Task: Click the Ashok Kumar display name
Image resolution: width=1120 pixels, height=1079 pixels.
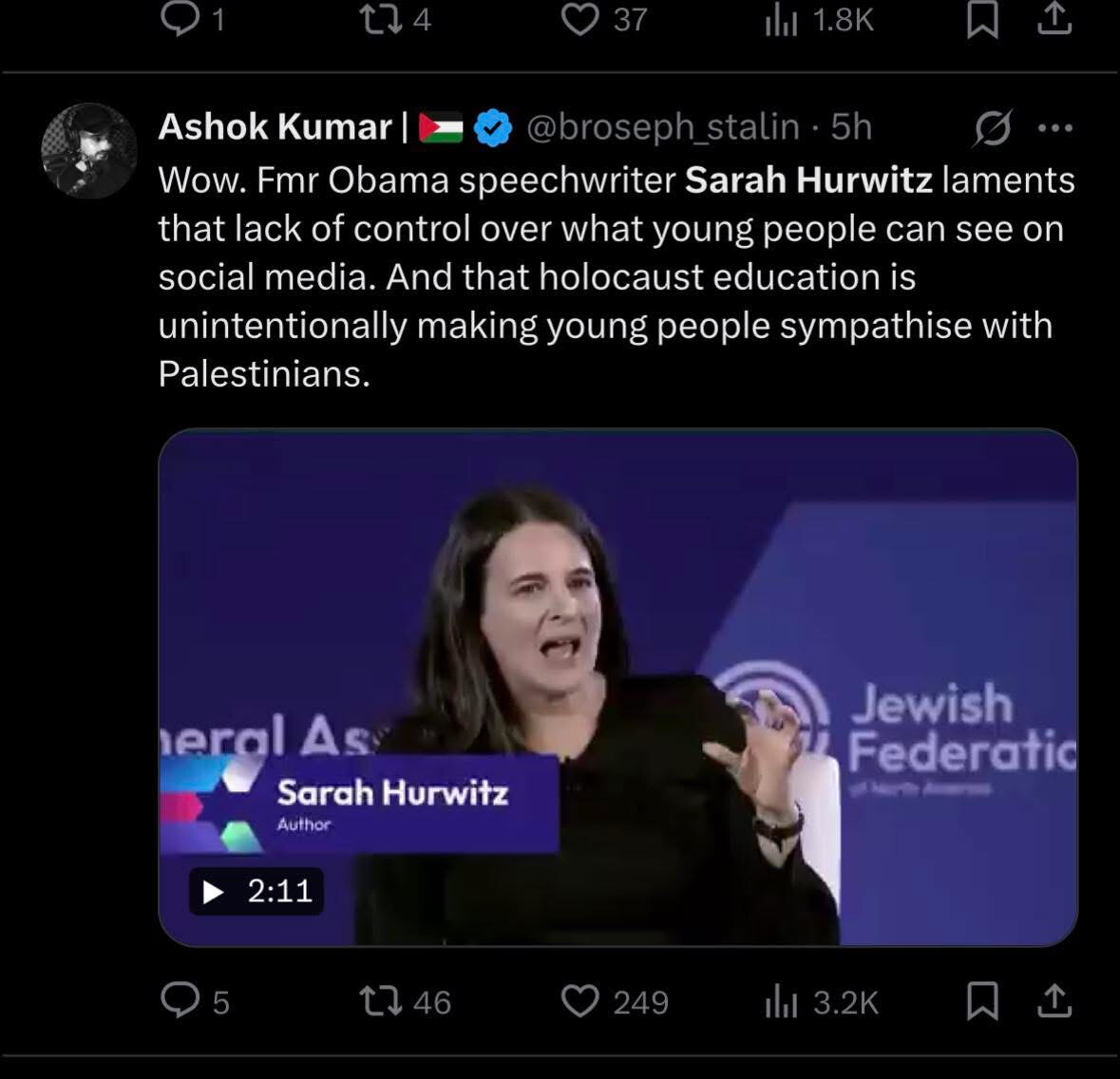Action: (275, 126)
